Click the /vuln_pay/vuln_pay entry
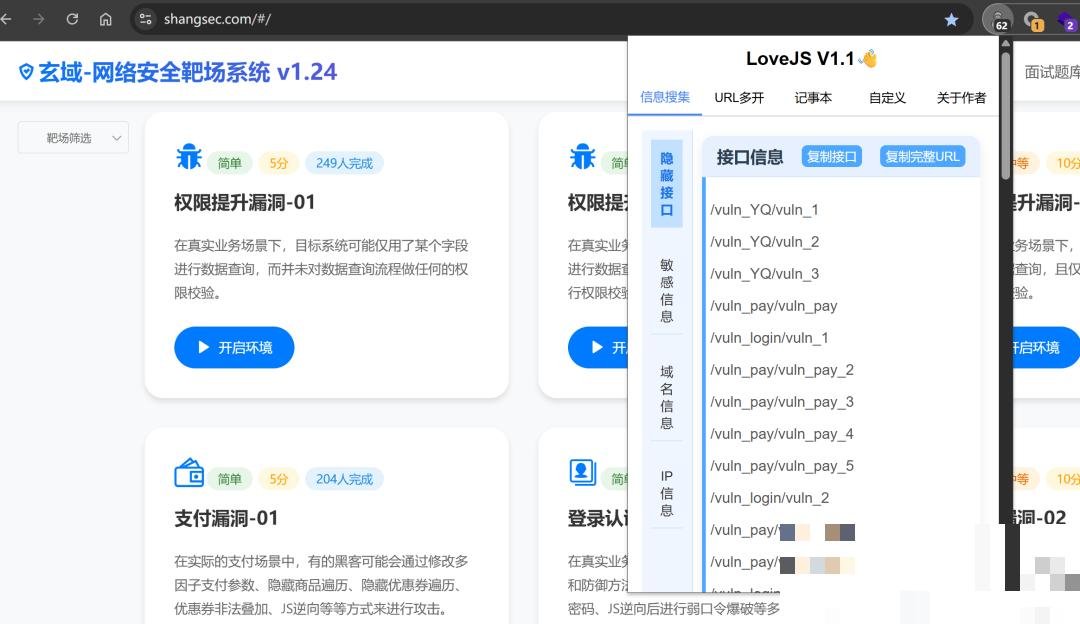Screen dimensions: 1080x624 click(x=773, y=306)
